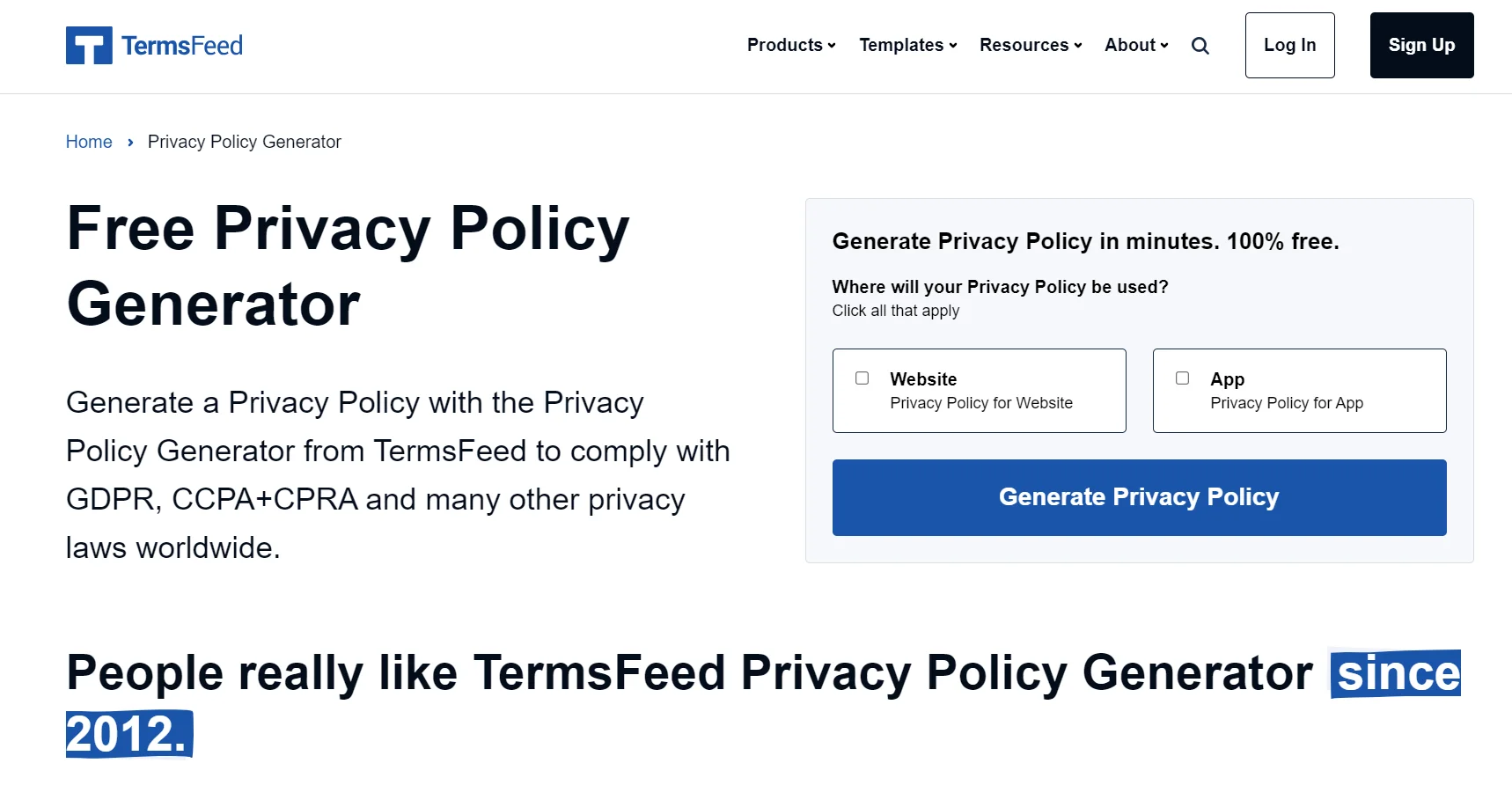Click the Website card option
Screen dimensions: 1512x800
point(979,390)
